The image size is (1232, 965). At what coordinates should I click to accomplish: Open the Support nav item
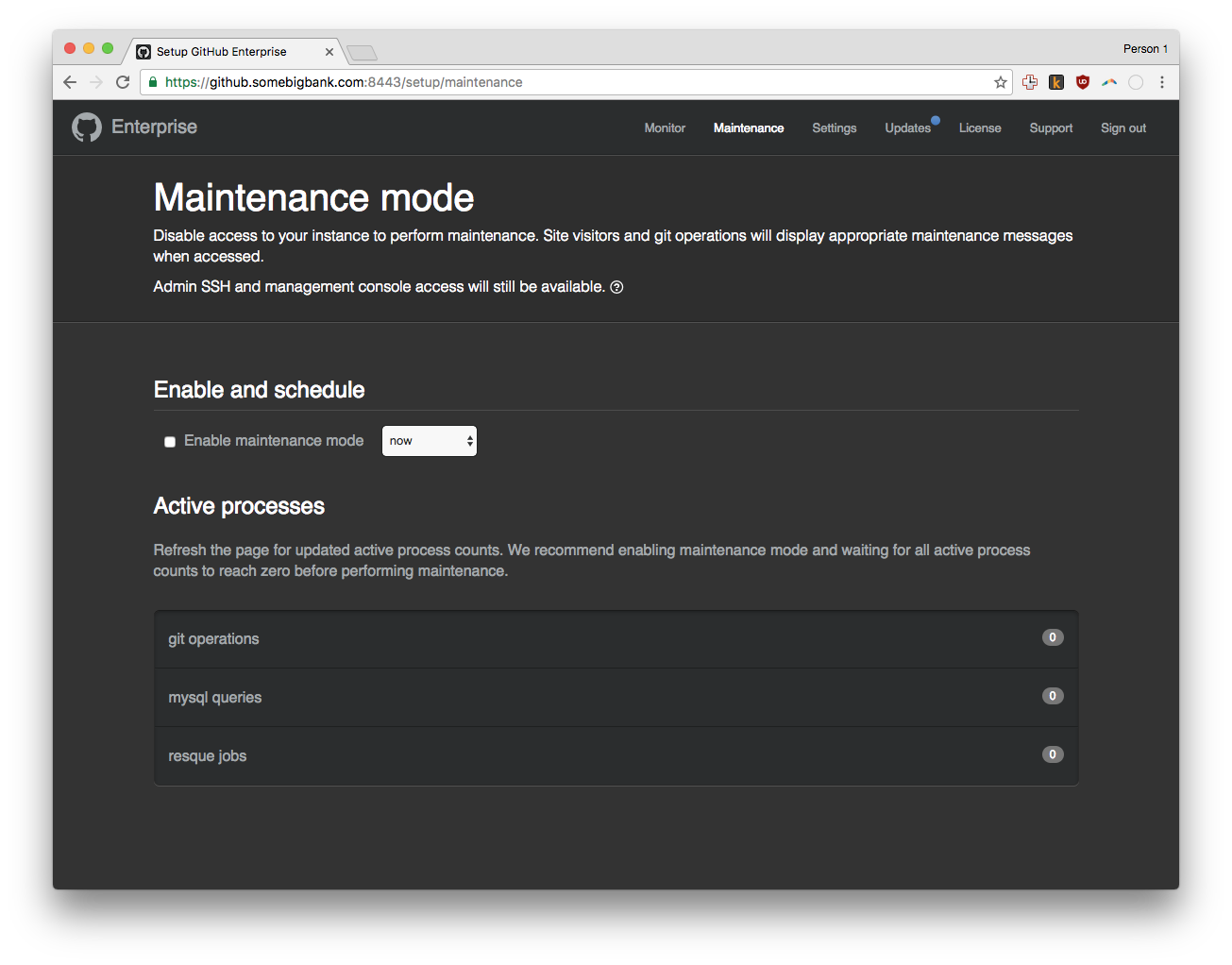pyautogui.click(x=1051, y=127)
